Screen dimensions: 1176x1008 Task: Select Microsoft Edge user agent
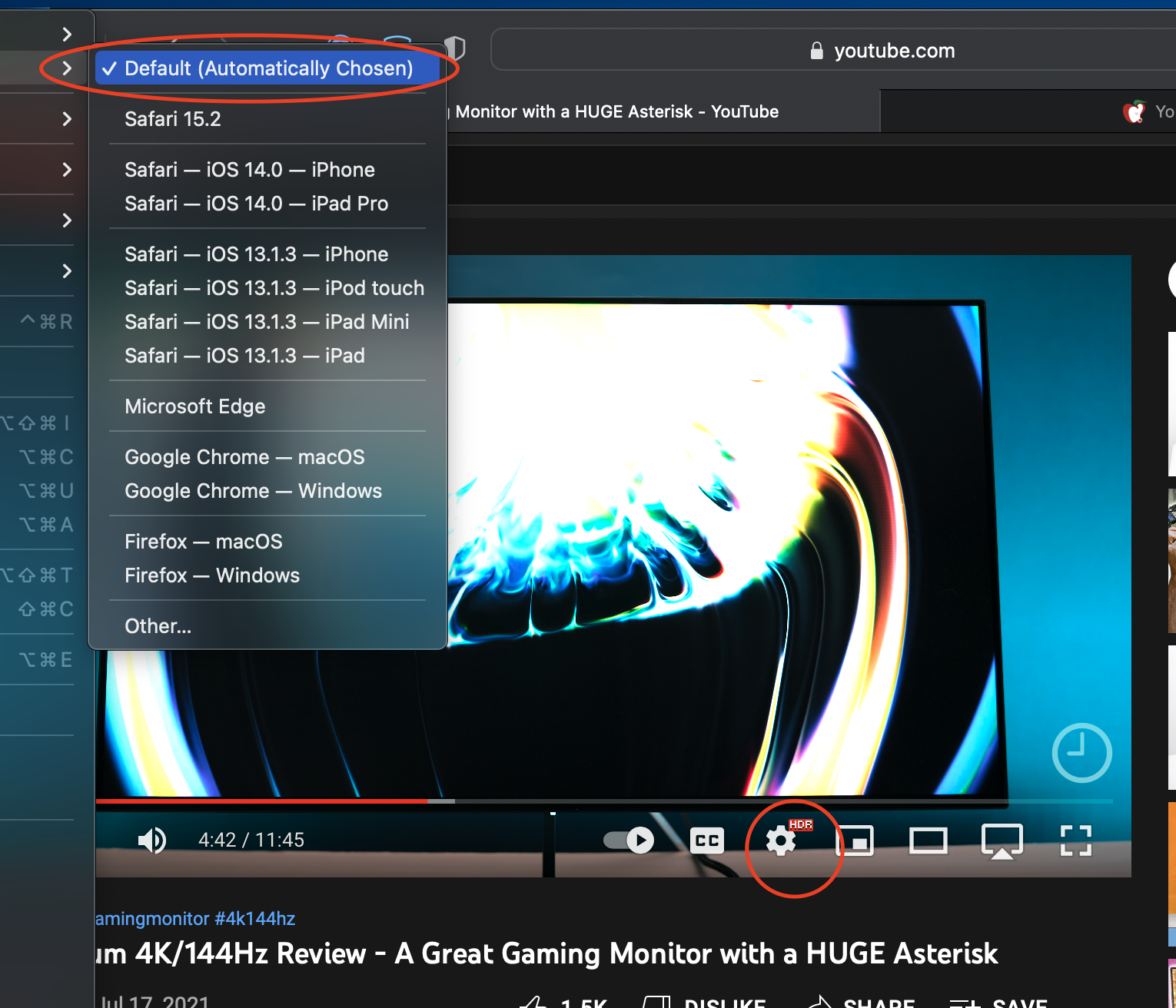point(267,406)
